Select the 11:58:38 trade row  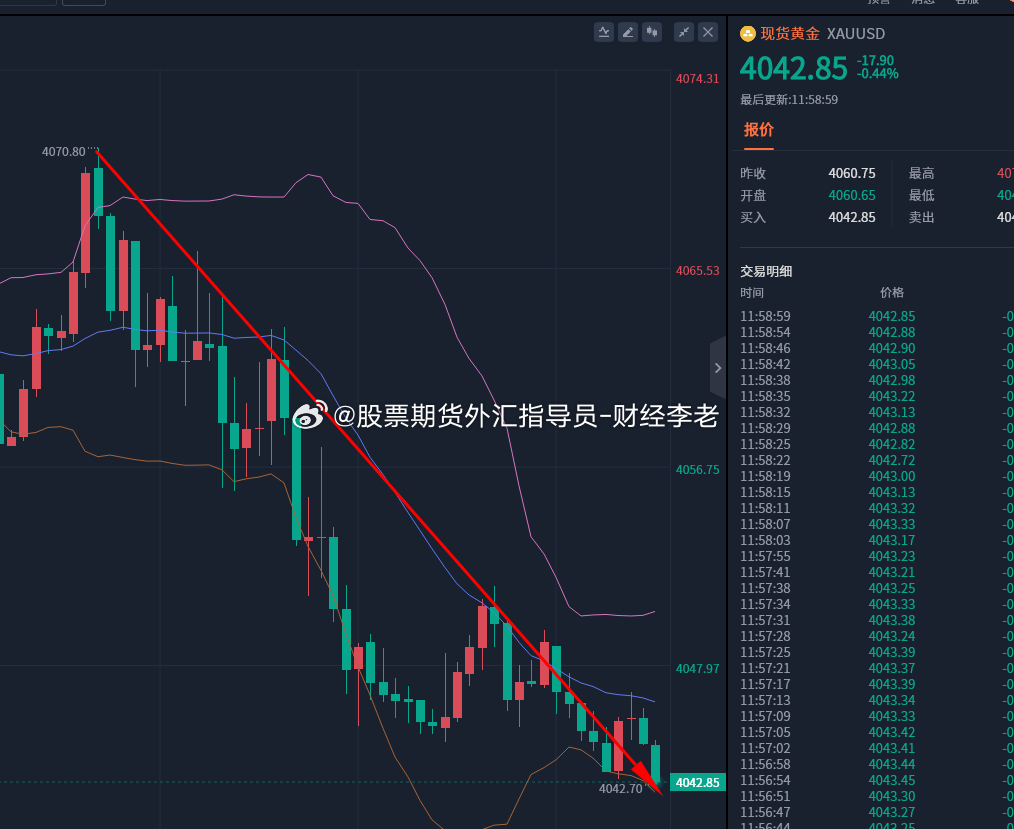click(x=877, y=380)
